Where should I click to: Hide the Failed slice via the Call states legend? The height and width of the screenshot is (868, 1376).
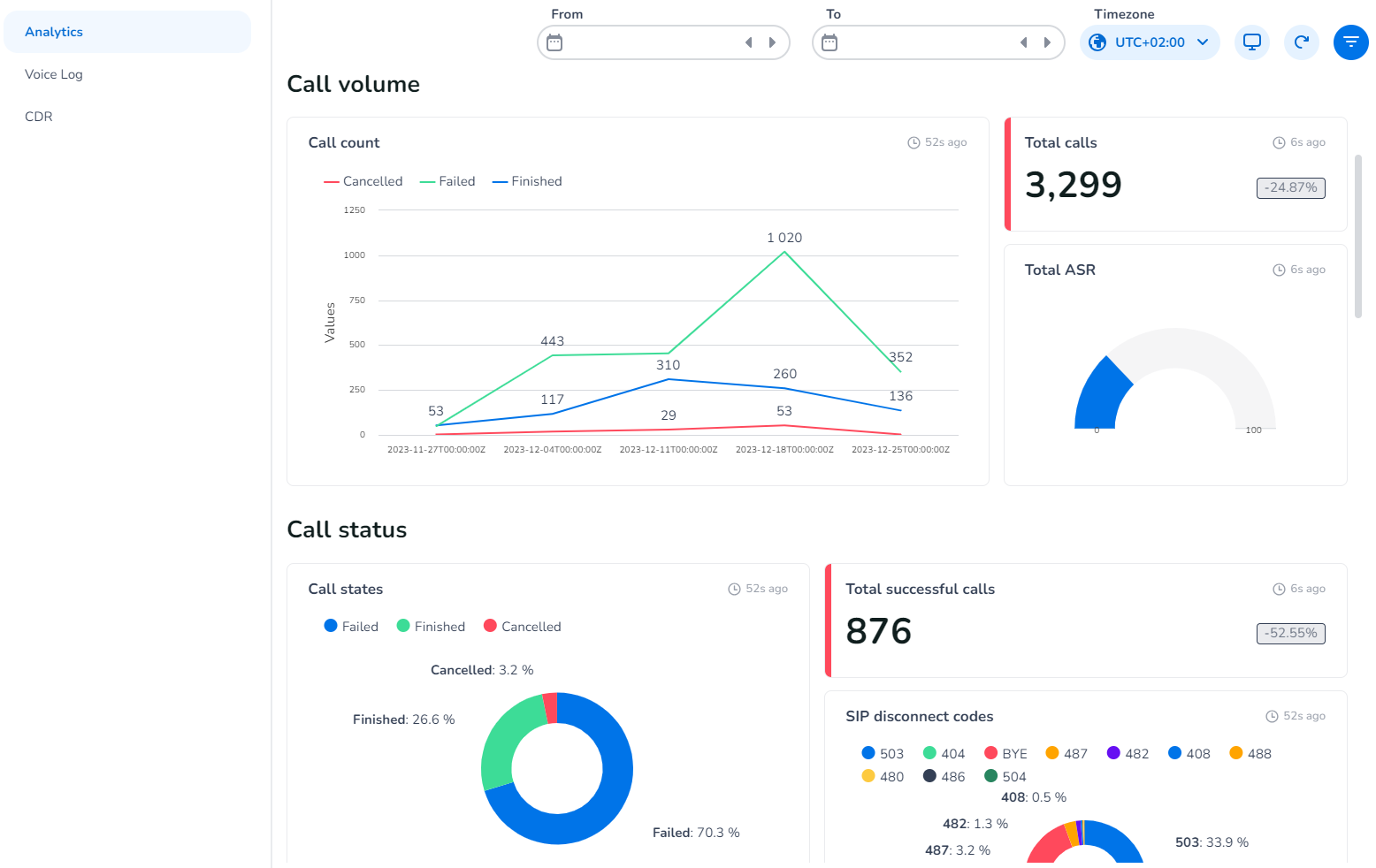[351, 626]
